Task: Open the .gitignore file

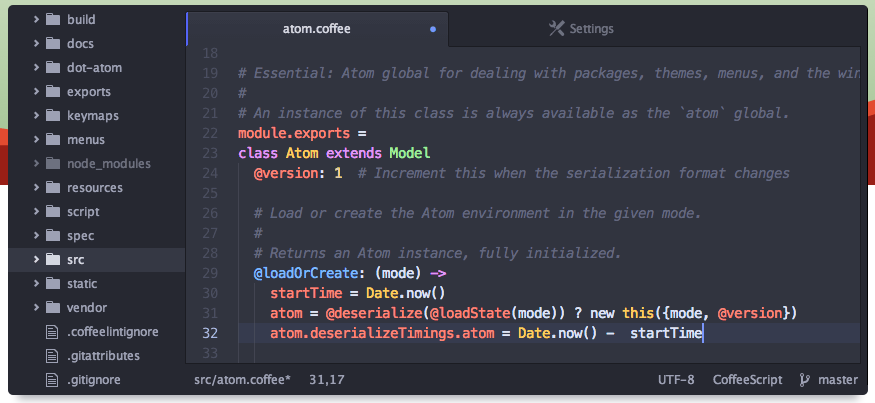Action: click(94, 380)
